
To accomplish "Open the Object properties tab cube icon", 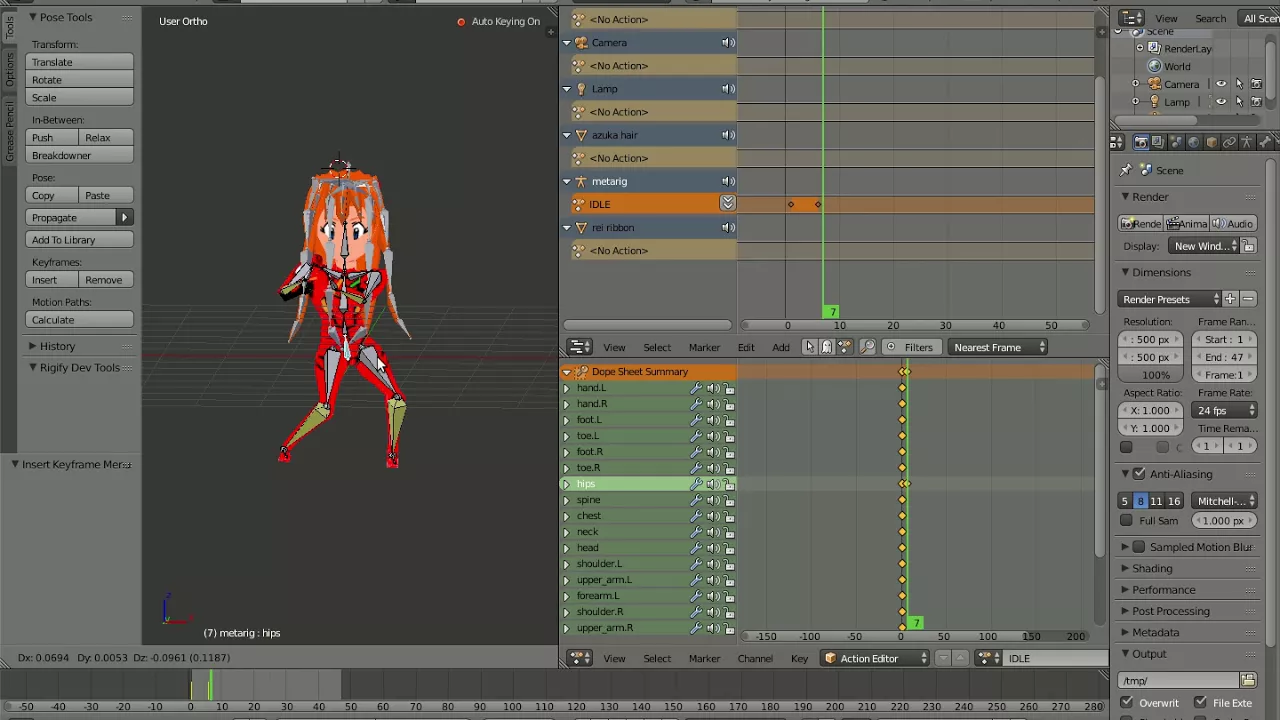I will tap(1211, 142).
